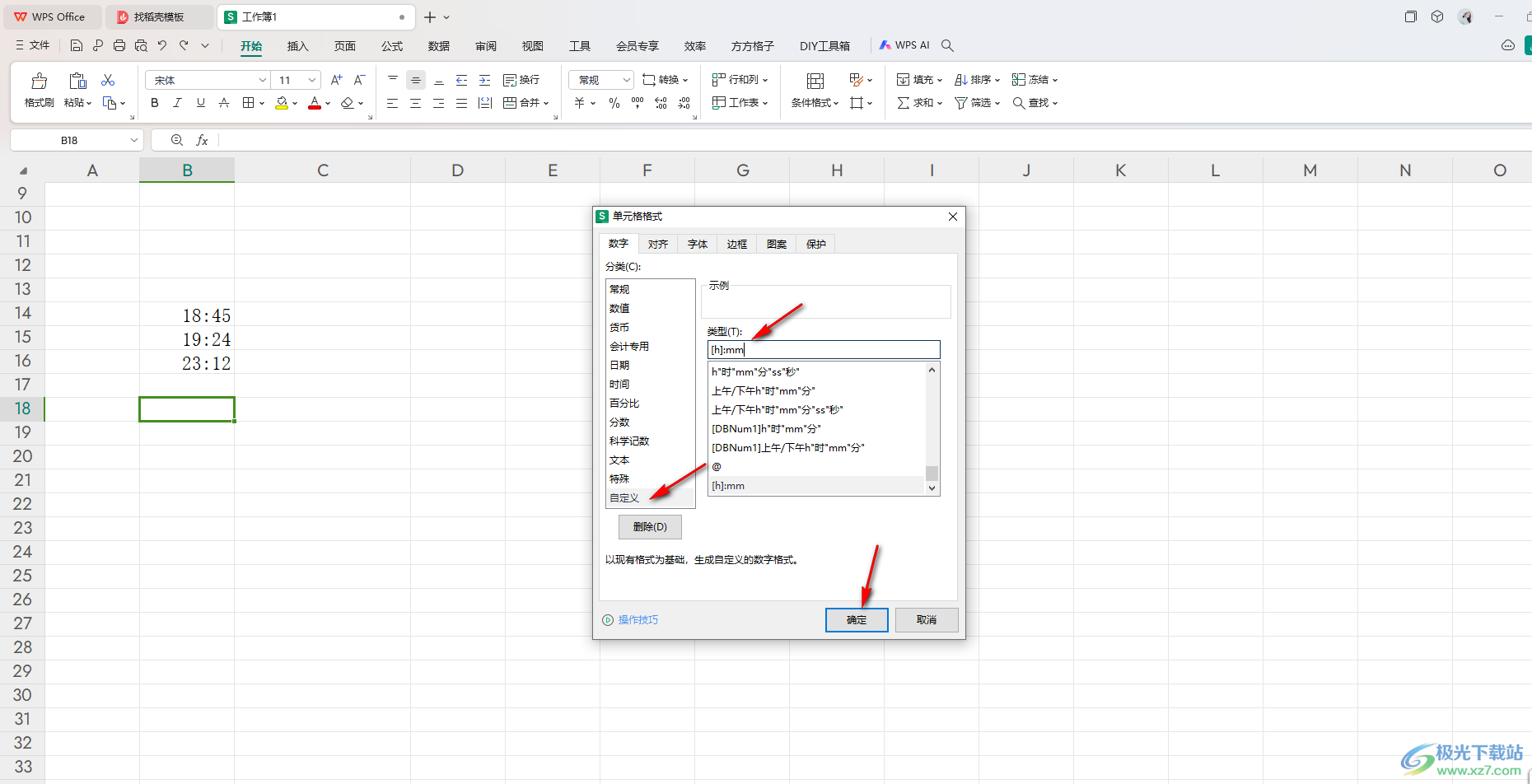Click the Increase Decimal Places icon
This screenshot has width=1532, height=784.
(661, 103)
